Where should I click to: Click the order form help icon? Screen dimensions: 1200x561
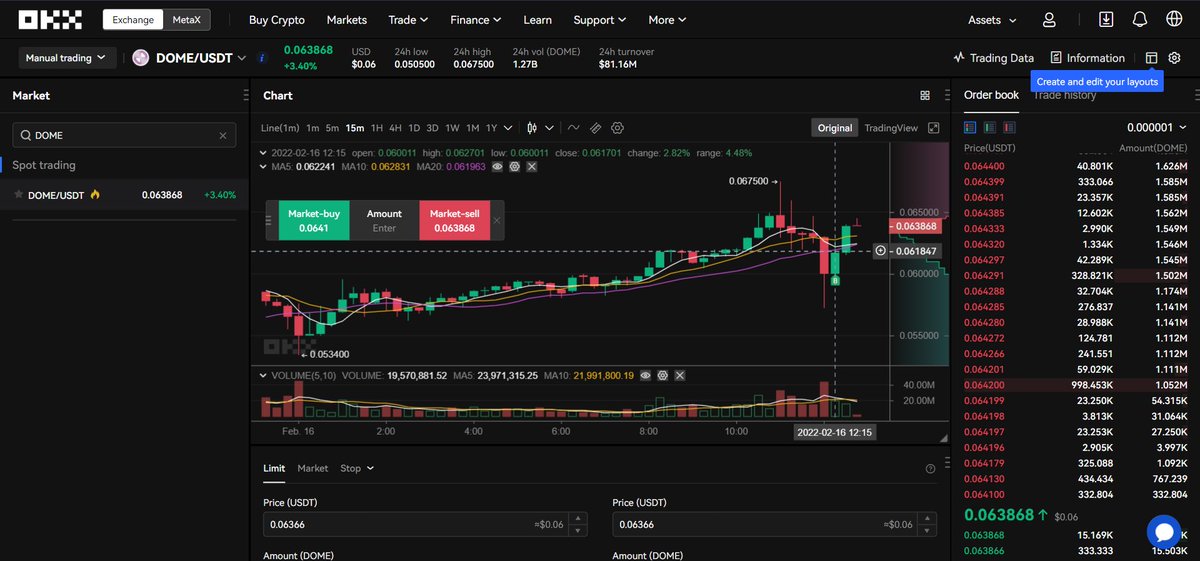coord(930,468)
